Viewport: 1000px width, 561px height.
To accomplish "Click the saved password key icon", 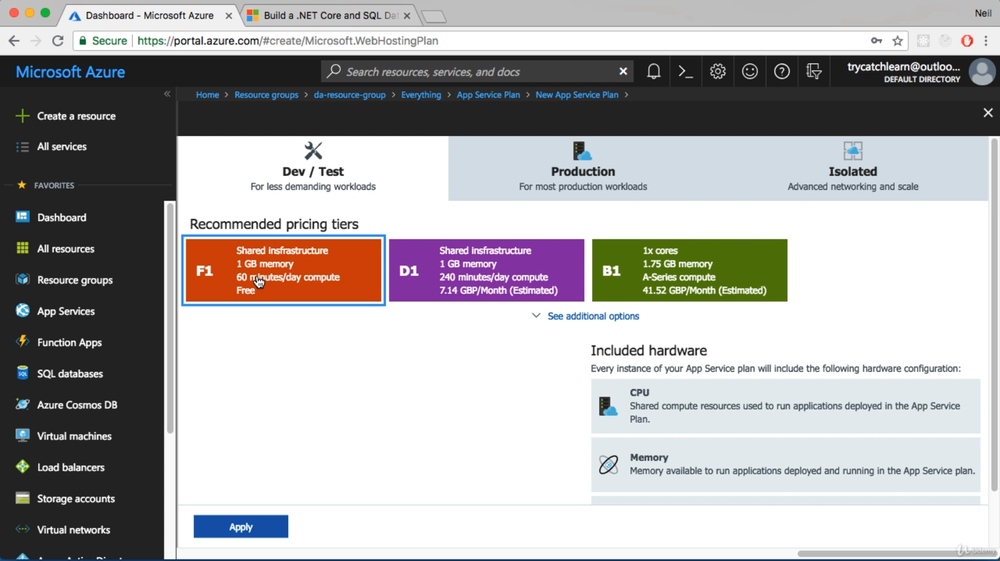I will [876, 41].
